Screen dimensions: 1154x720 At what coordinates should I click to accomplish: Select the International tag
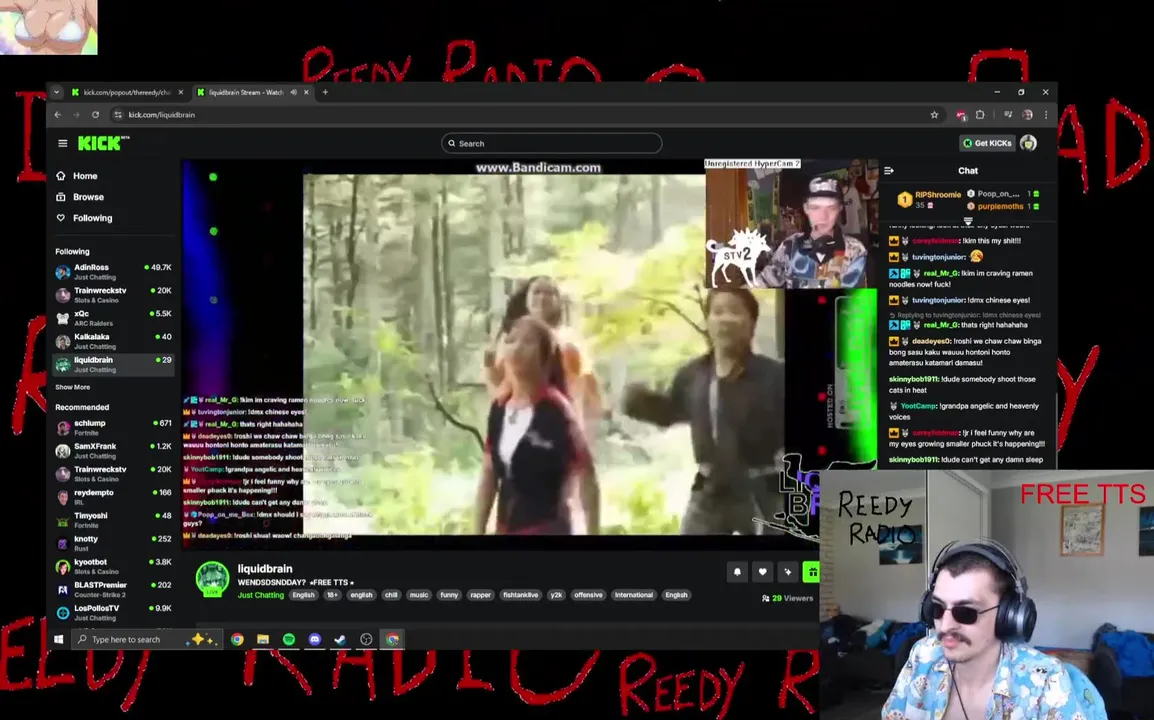(x=634, y=595)
